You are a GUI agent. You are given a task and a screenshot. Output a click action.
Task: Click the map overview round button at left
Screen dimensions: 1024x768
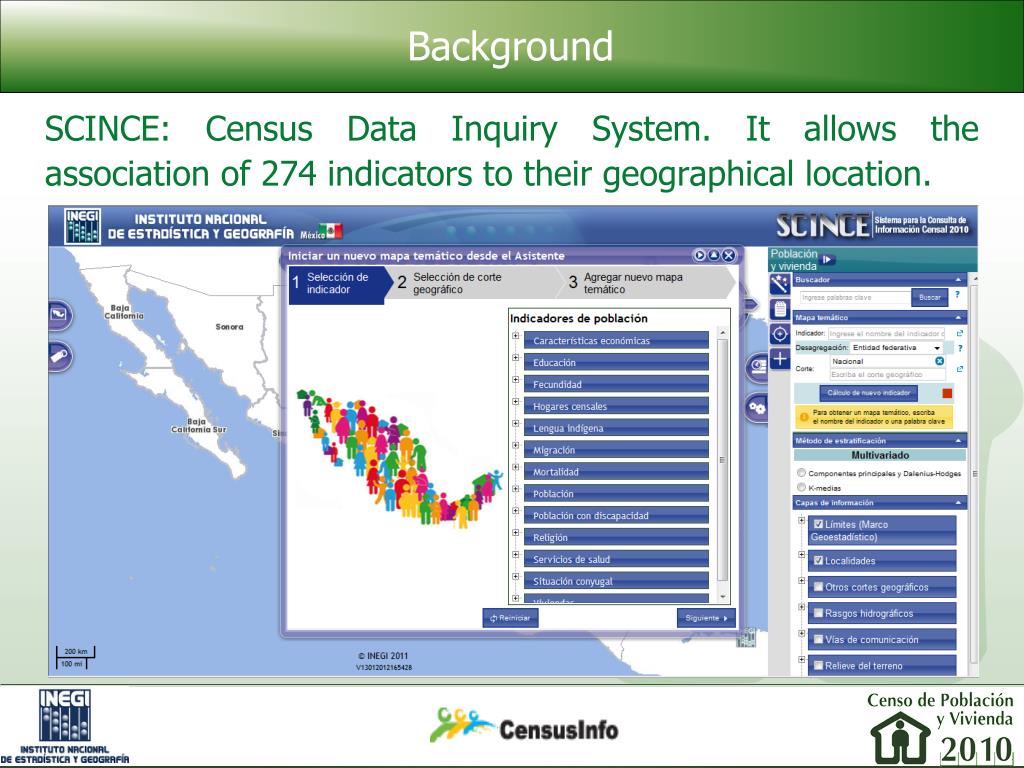(x=59, y=315)
